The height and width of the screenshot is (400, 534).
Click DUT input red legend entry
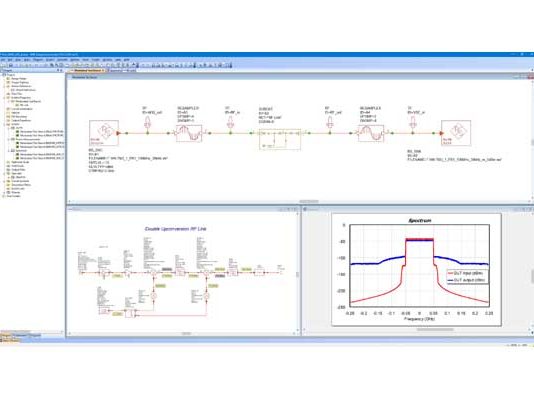(468, 273)
